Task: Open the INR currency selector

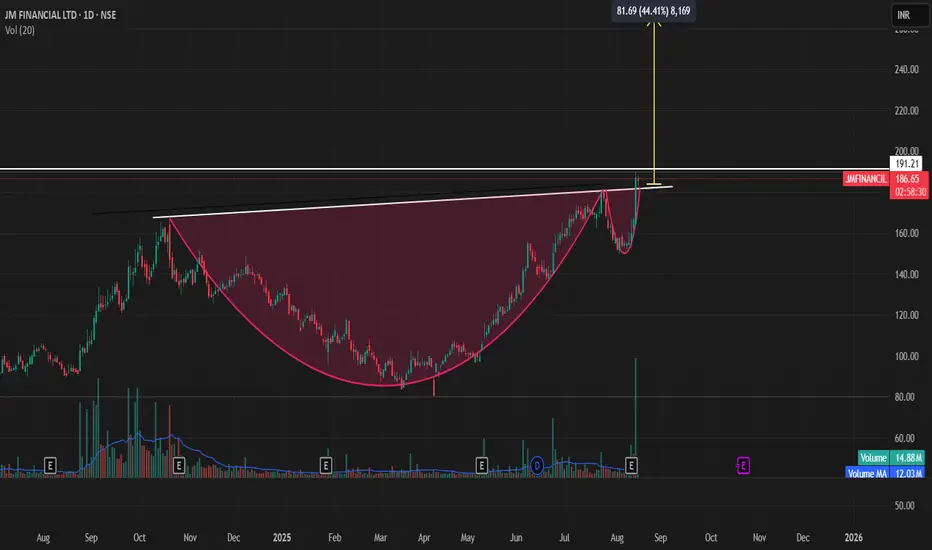Action: pos(910,15)
